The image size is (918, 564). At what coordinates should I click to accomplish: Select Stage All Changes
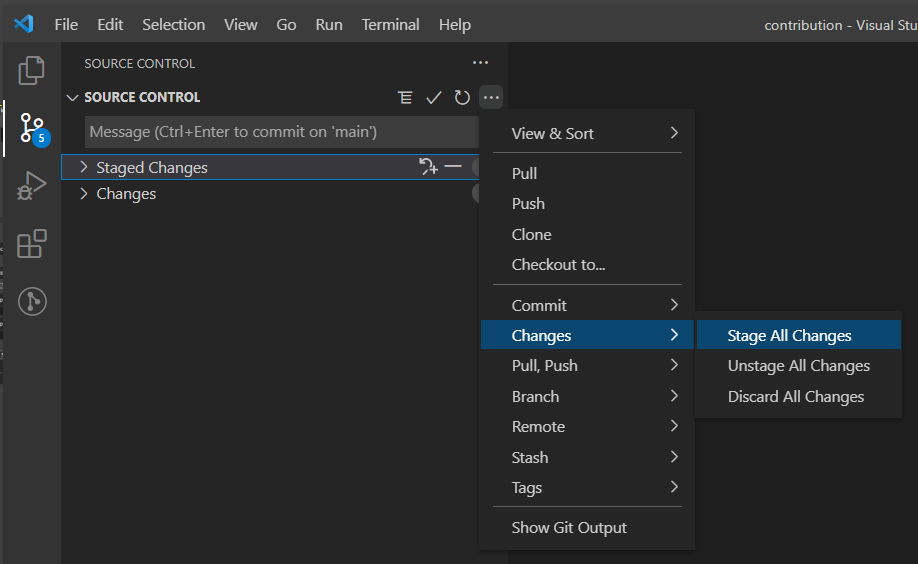tap(799, 335)
